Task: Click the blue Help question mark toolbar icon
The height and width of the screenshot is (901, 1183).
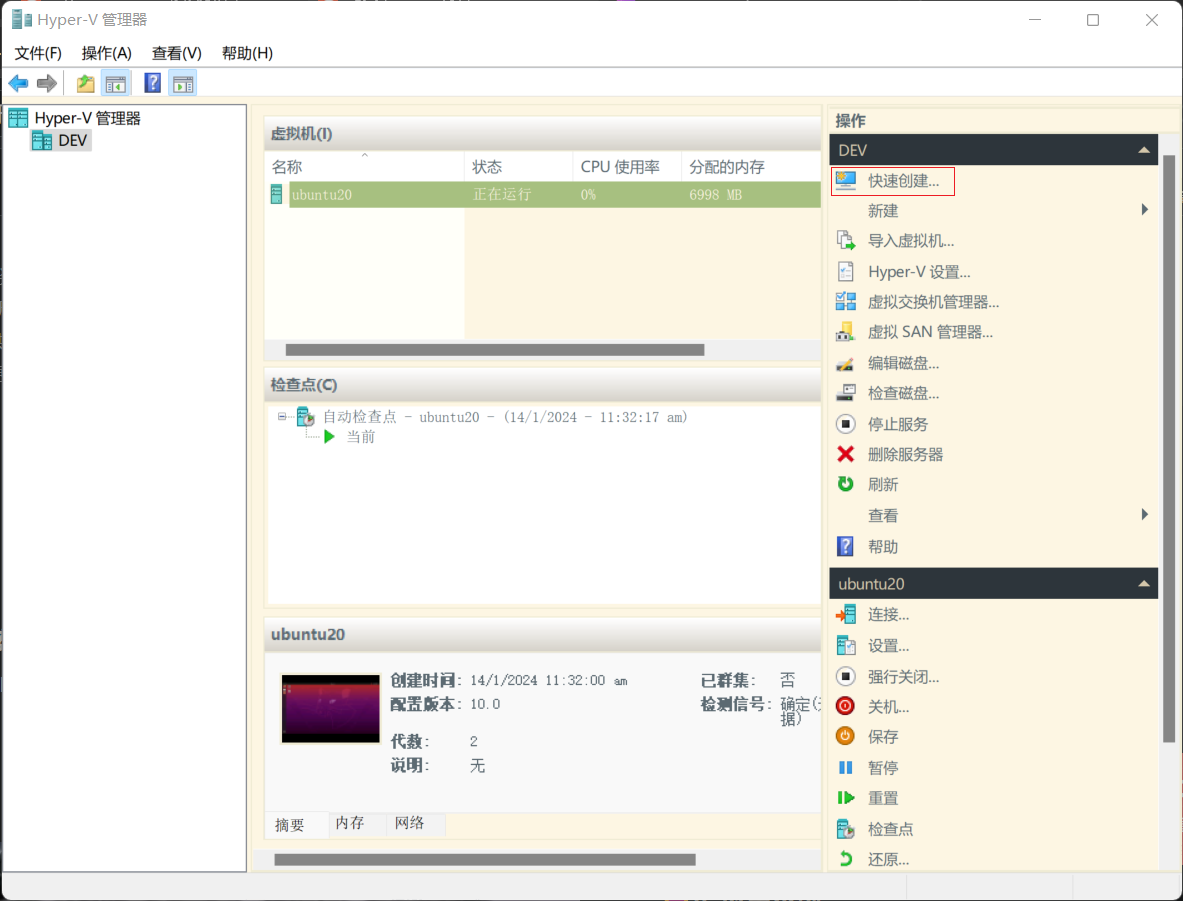Action: [x=152, y=83]
